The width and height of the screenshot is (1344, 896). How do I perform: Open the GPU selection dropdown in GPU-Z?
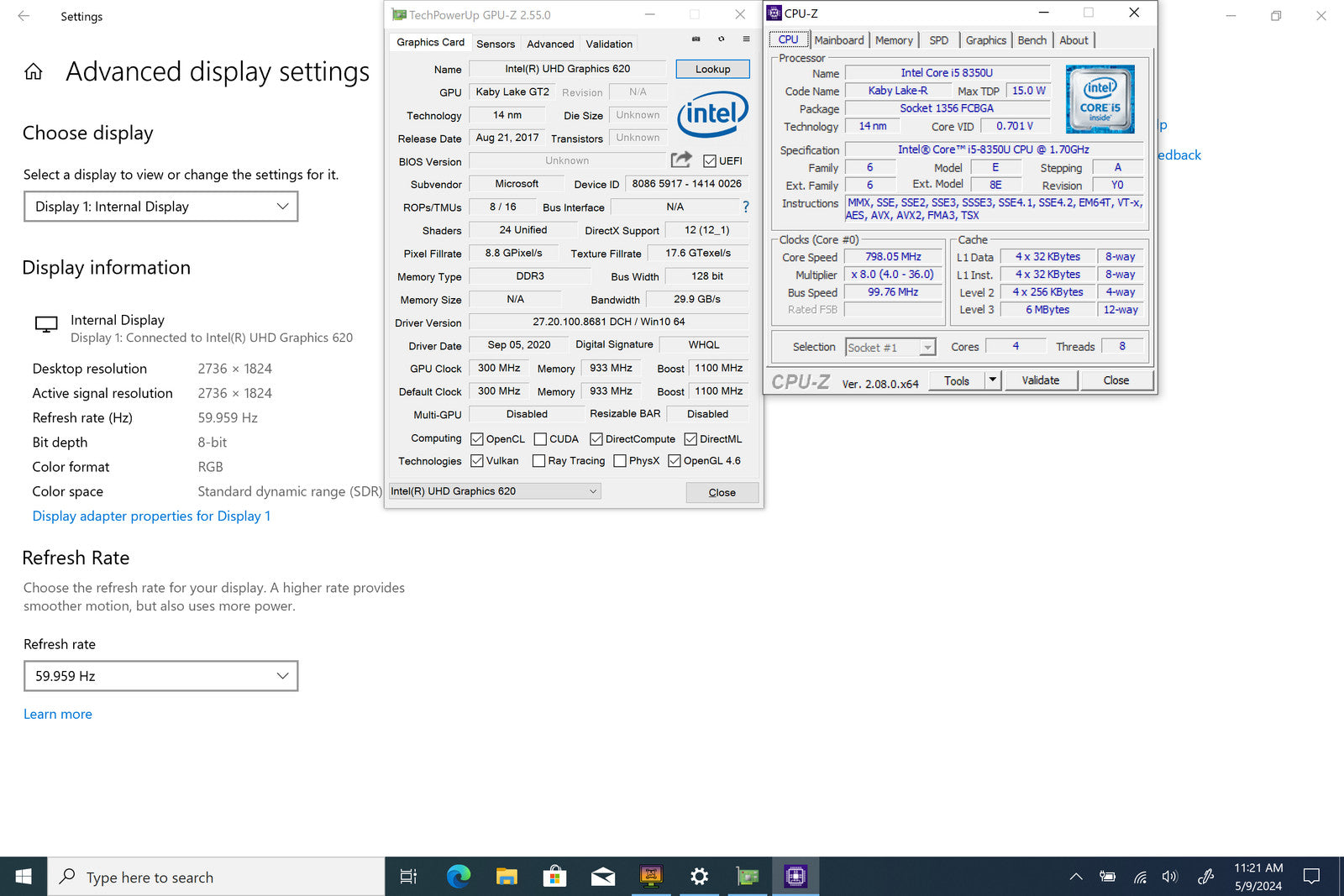495,491
